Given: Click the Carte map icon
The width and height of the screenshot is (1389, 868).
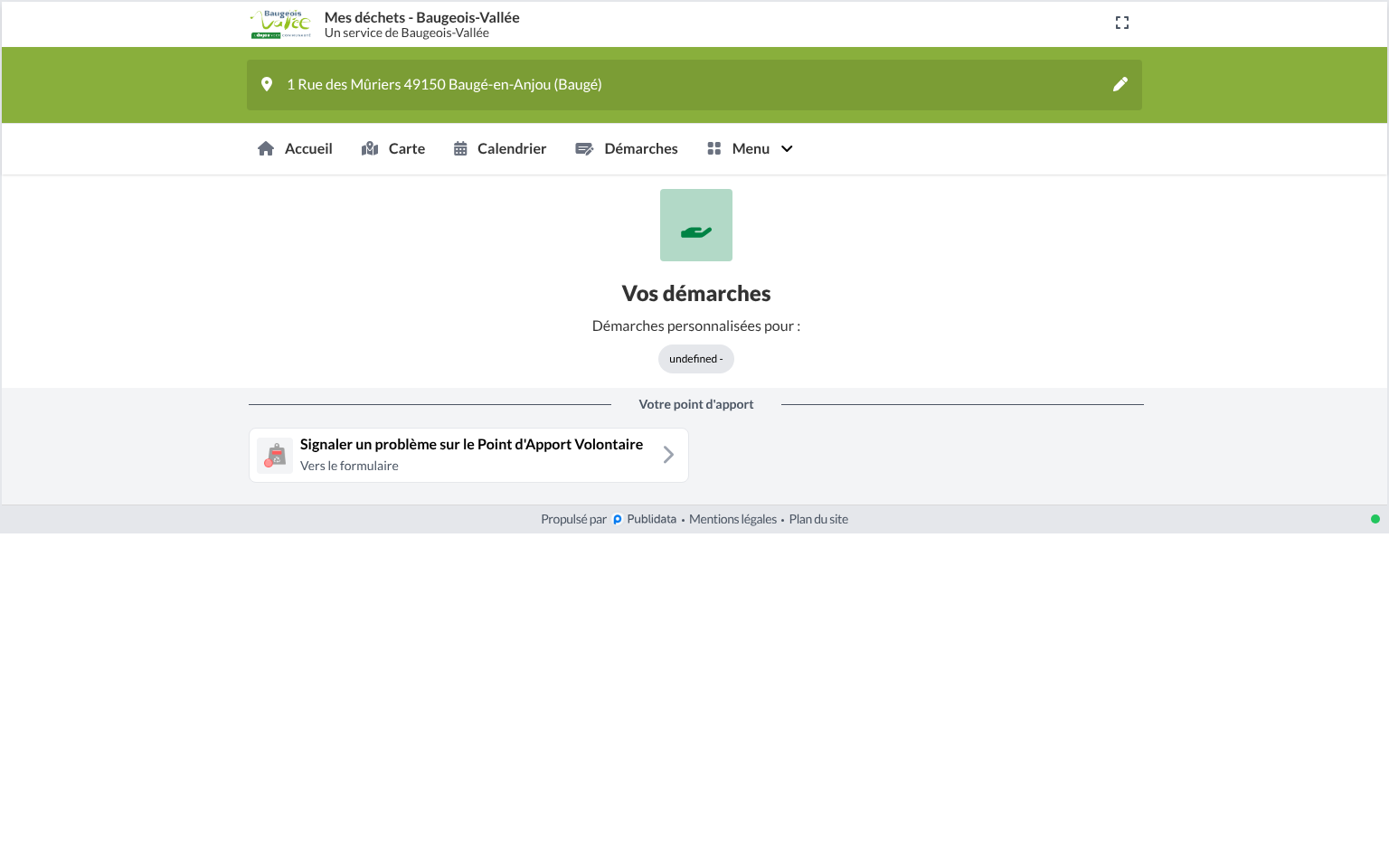Looking at the screenshot, I should pos(370,148).
